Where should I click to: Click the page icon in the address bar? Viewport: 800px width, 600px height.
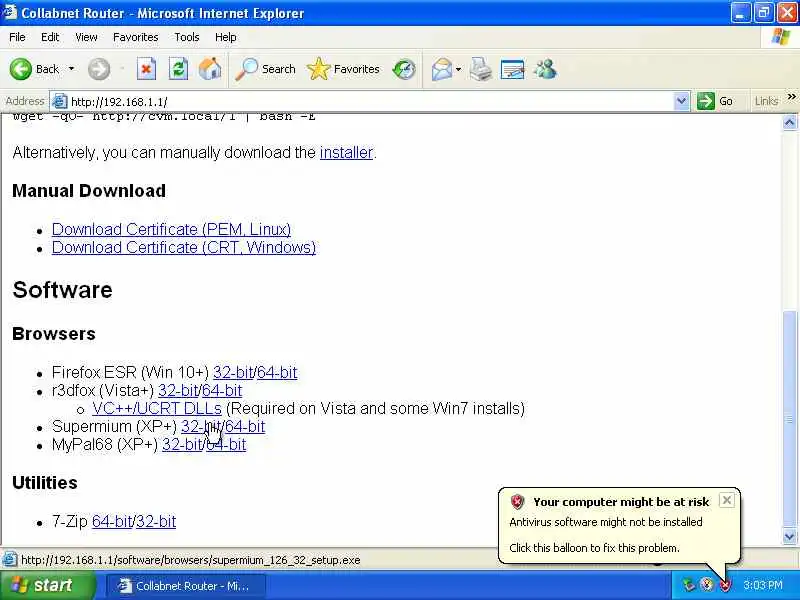click(x=60, y=101)
